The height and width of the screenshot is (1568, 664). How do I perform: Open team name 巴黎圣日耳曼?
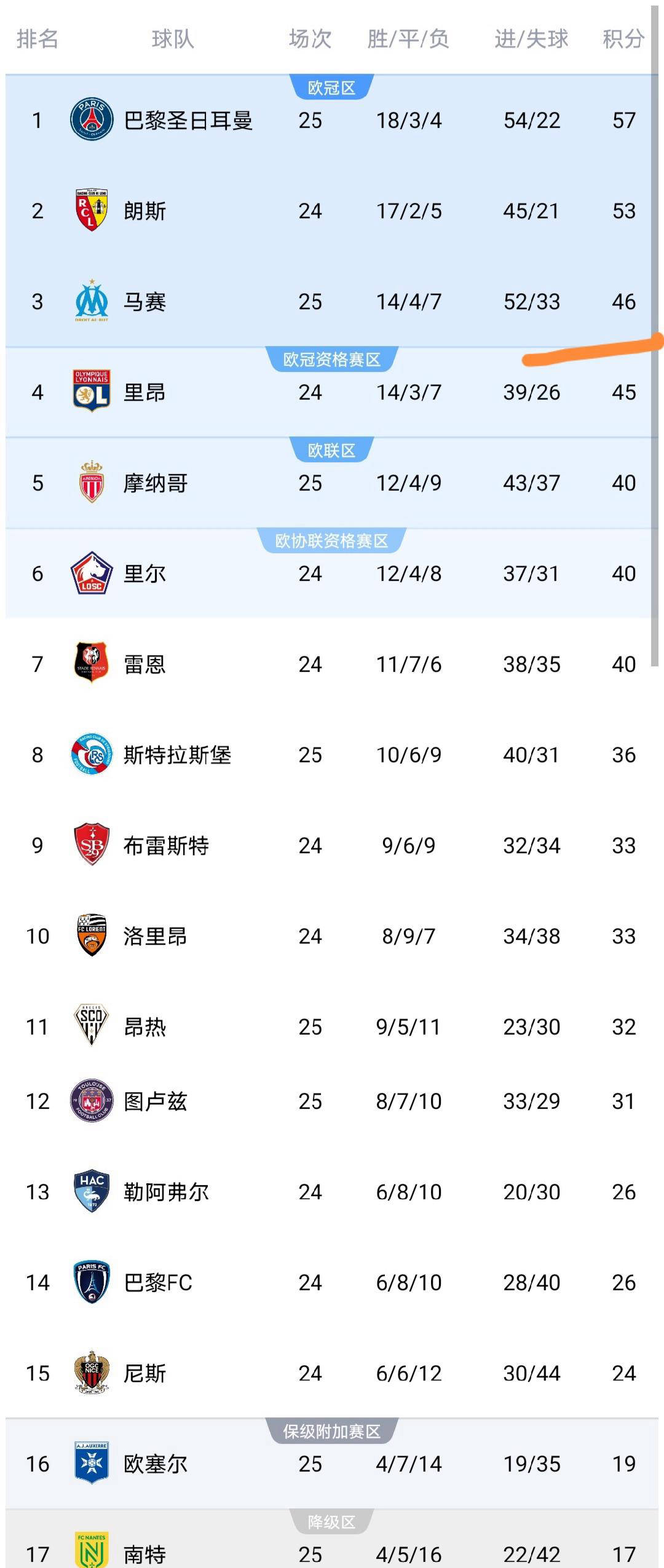tap(188, 120)
